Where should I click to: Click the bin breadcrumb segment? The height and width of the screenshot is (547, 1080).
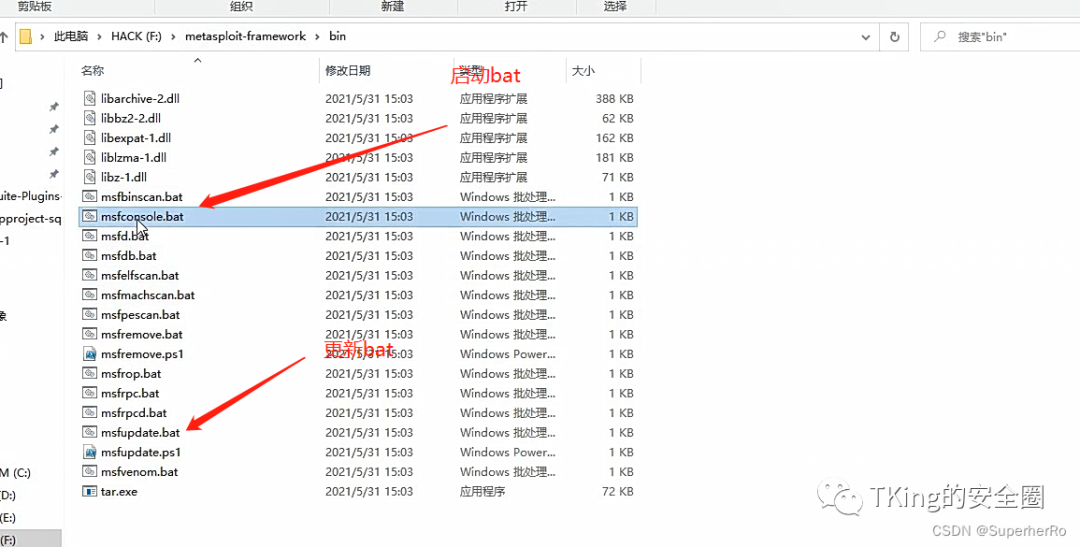coord(338,37)
